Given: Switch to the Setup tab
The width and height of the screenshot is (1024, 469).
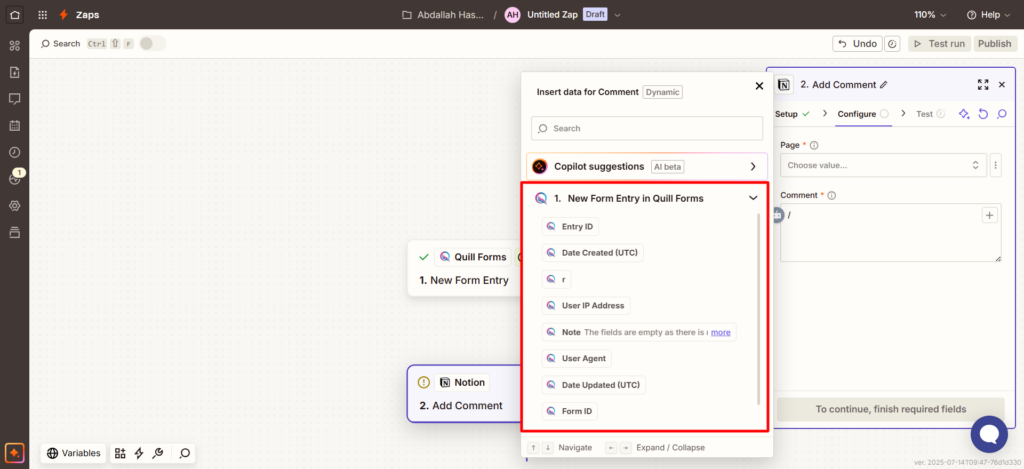Looking at the screenshot, I should coord(792,114).
